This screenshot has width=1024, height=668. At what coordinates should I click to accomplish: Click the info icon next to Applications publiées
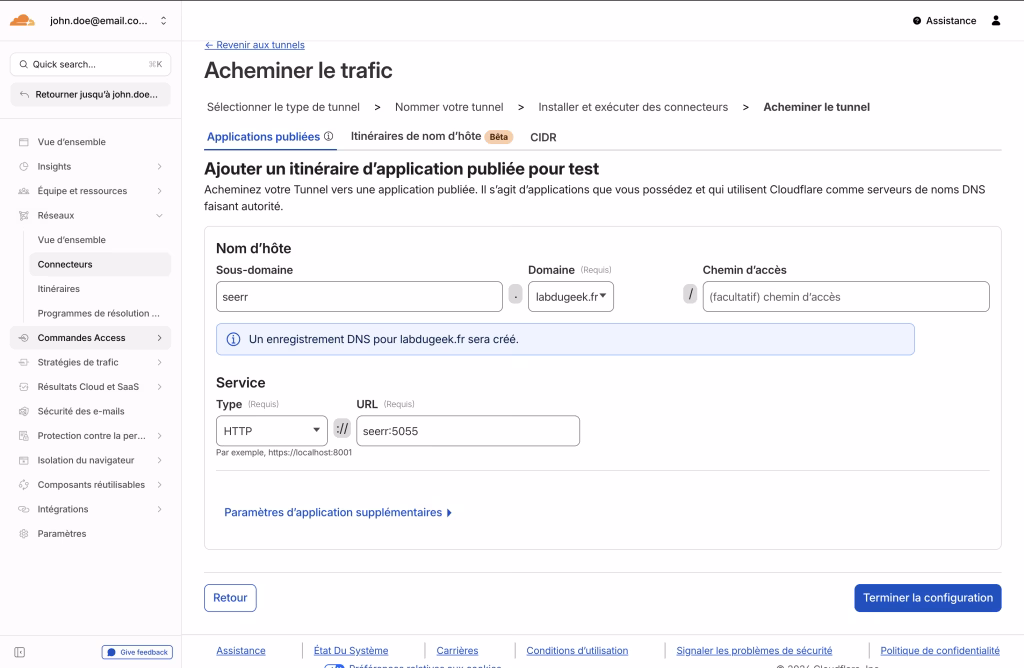330,136
